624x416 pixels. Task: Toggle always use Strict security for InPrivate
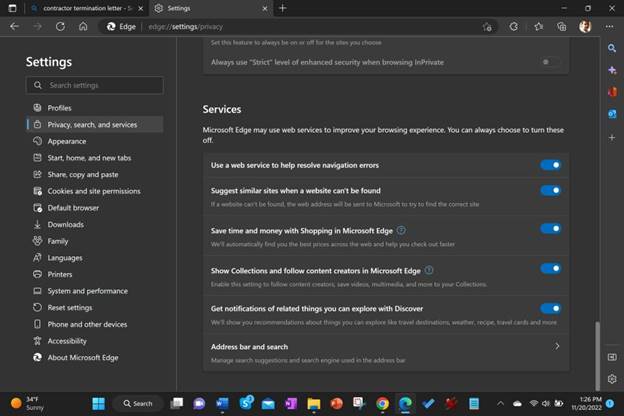click(550, 62)
